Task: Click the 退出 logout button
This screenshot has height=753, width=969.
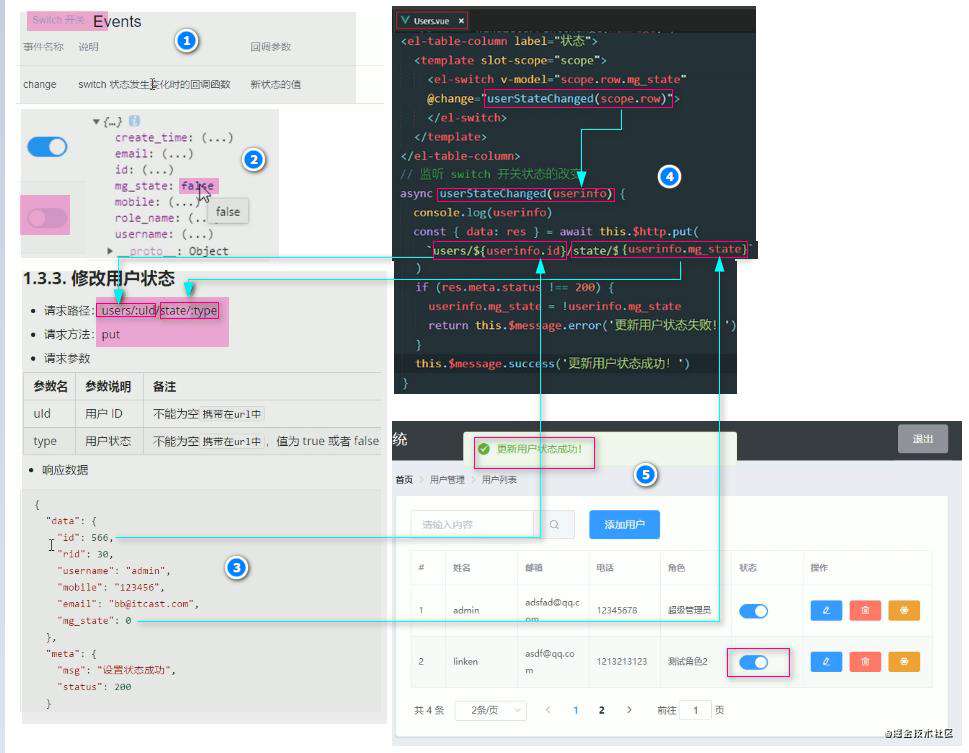Action: (923, 439)
